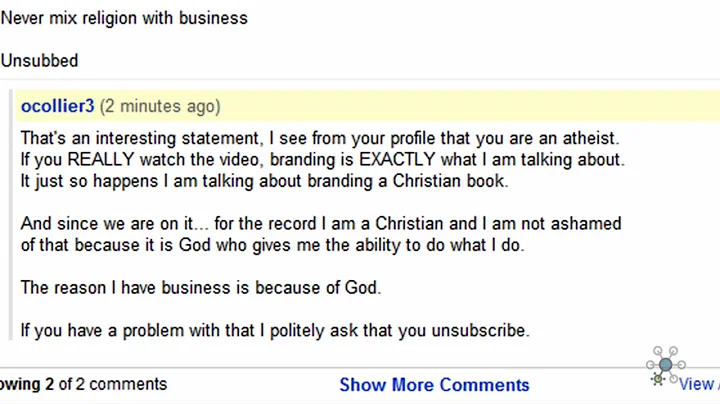Screen dimensions: 720x404
Task: Click the "Never mix religion with business" comment
Action: pyautogui.click(x=124, y=18)
